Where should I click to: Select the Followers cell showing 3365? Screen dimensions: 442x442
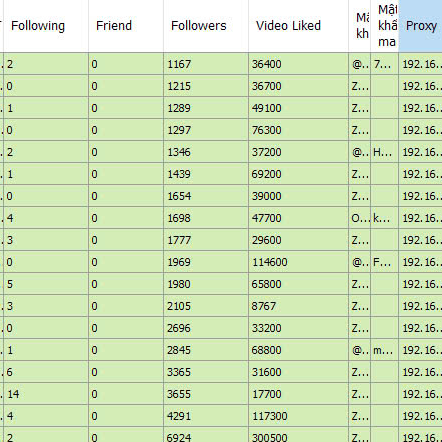206,372
